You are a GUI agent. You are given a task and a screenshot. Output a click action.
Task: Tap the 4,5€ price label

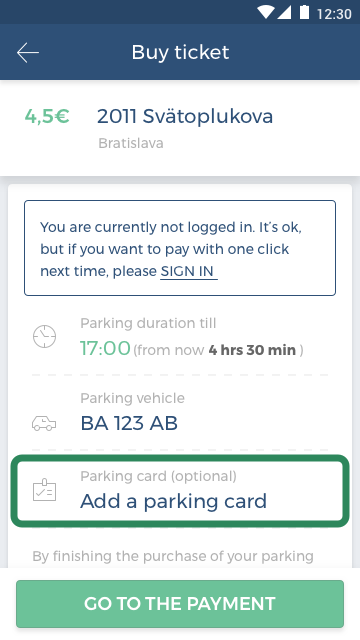tap(47, 116)
